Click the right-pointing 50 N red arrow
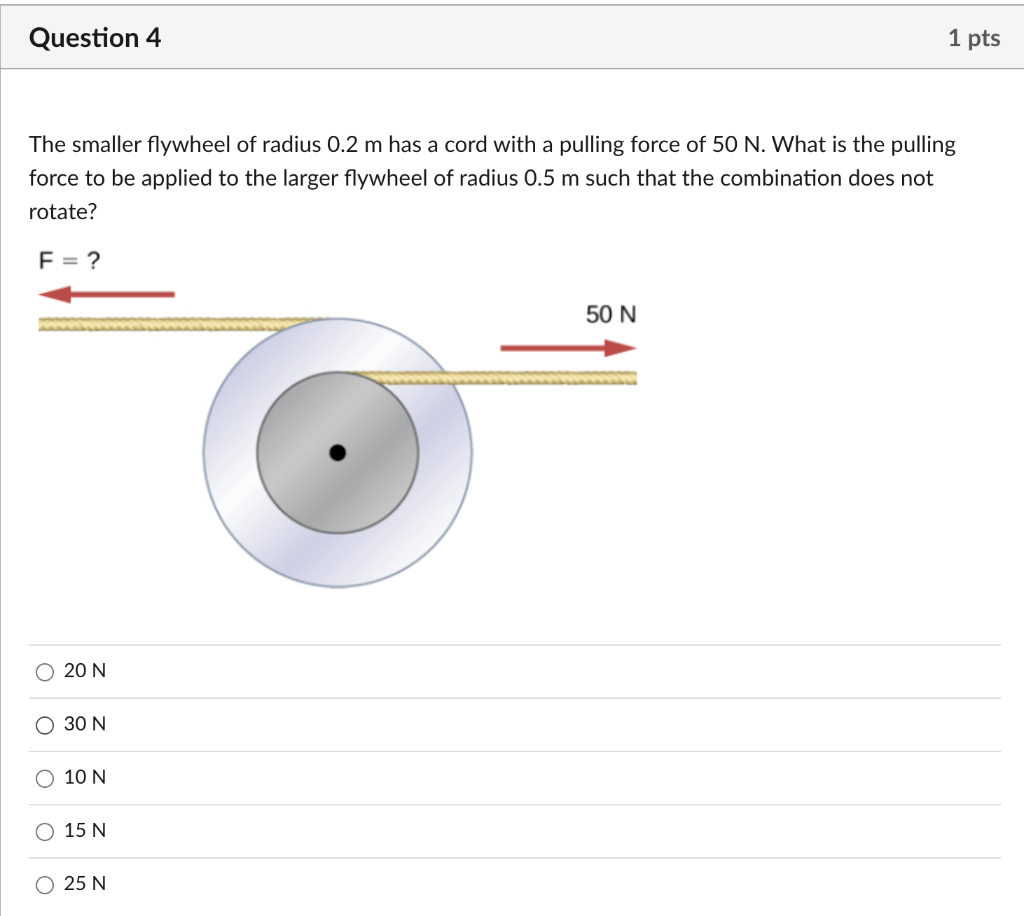1024x916 pixels. pos(566,347)
